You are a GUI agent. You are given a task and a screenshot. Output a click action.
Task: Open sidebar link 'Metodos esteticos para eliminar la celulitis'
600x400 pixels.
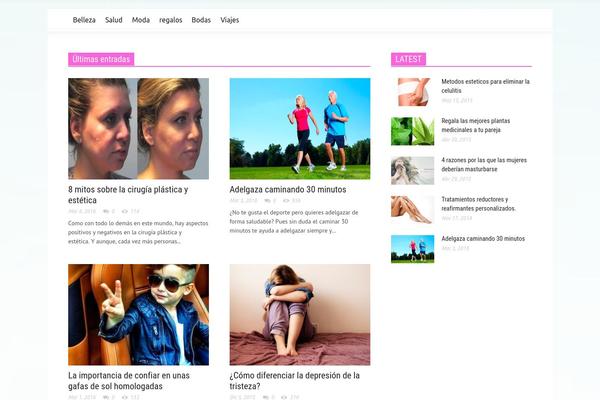[x=486, y=86]
